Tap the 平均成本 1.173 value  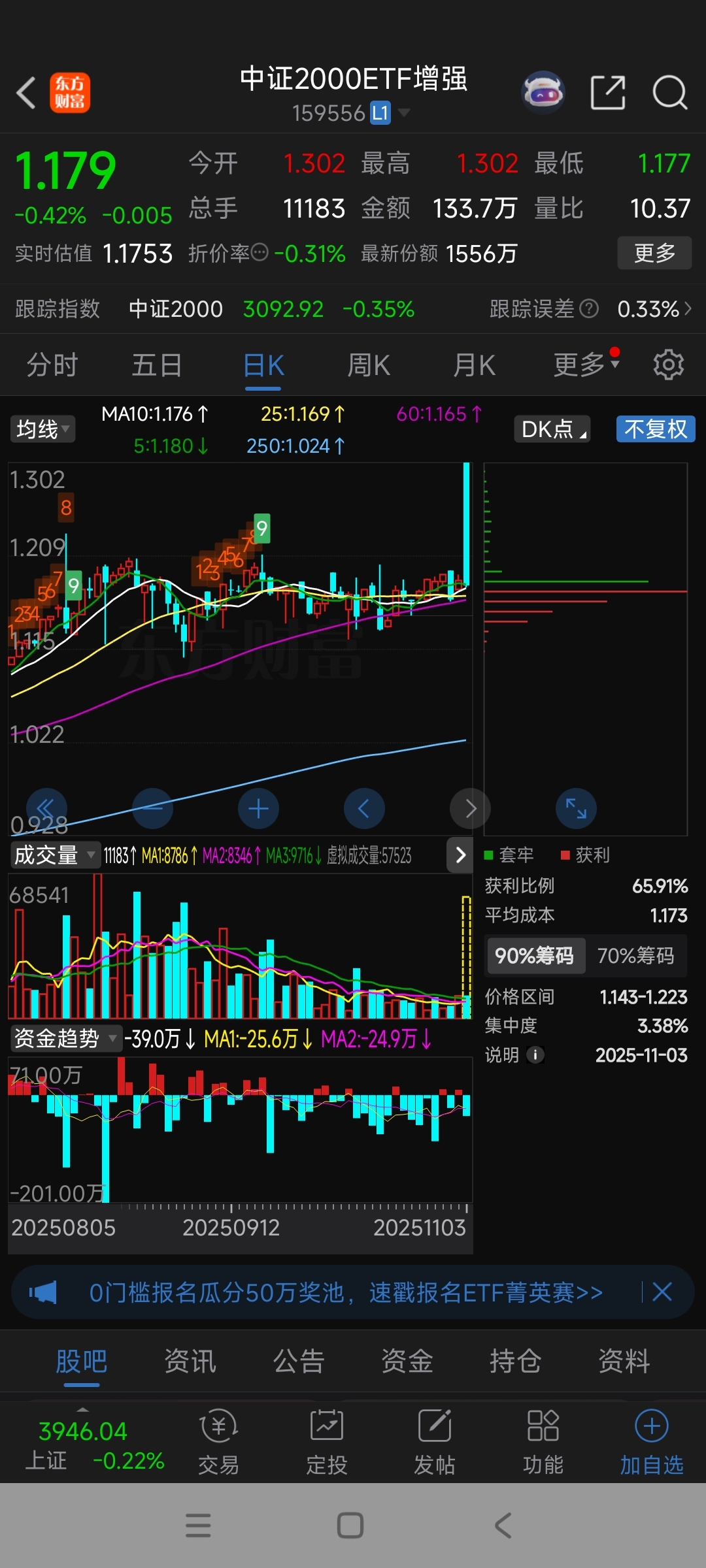click(669, 915)
